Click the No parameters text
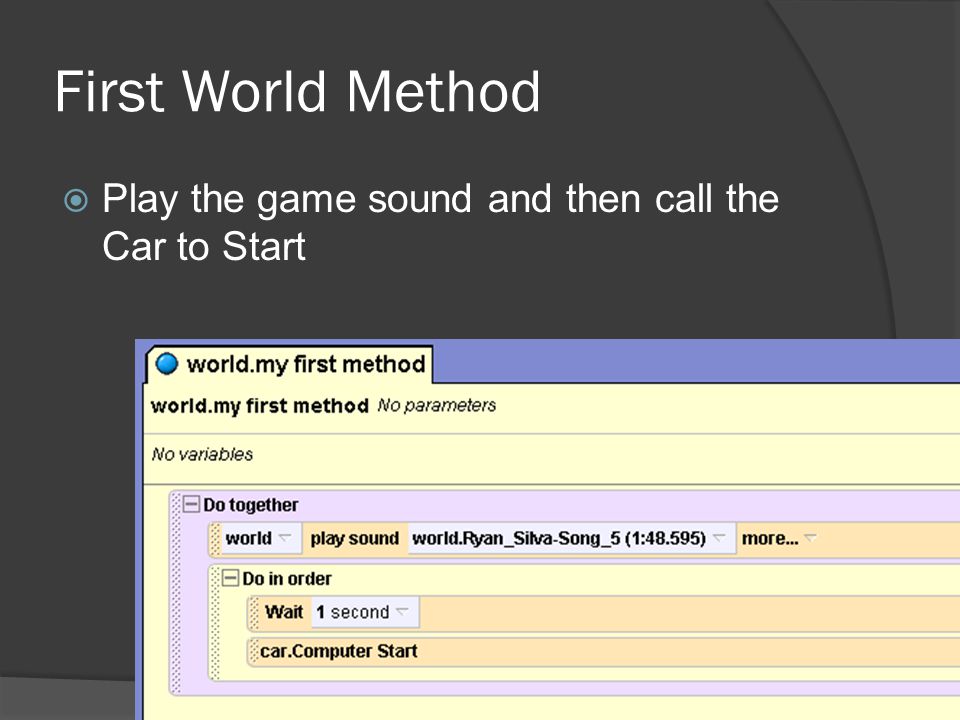960x720 pixels. tap(437, 405)
